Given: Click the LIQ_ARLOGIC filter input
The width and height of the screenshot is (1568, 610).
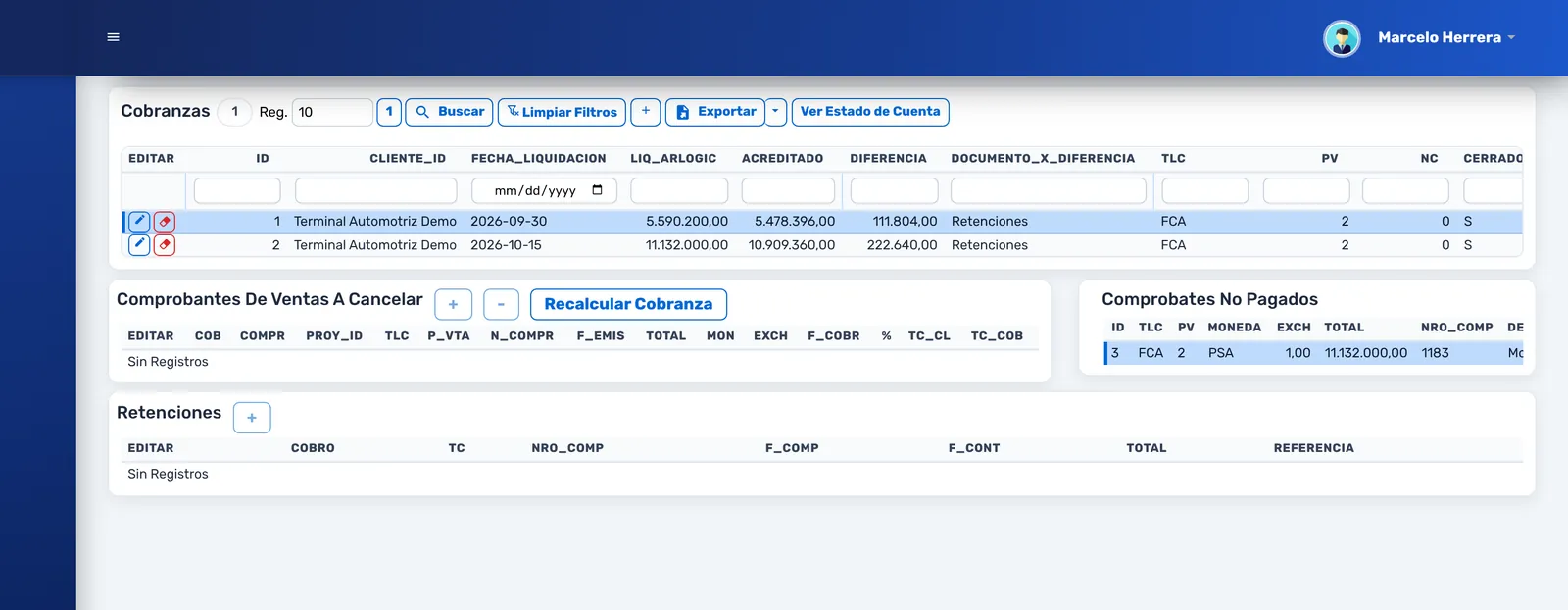Looking at the screenshot, I should pos(679,190).
